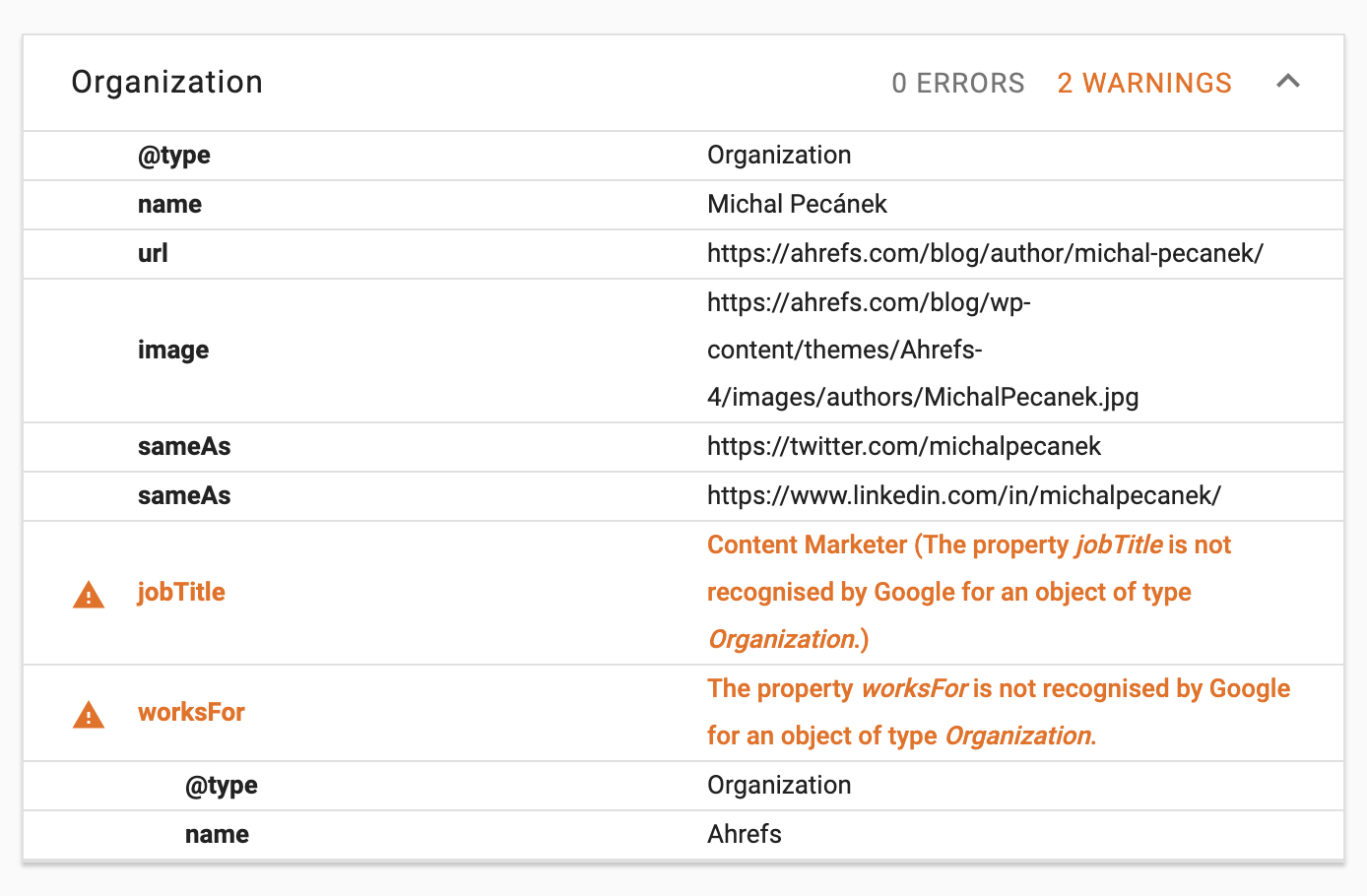Click the Content Marketer warning text

(x=806, y=544)
